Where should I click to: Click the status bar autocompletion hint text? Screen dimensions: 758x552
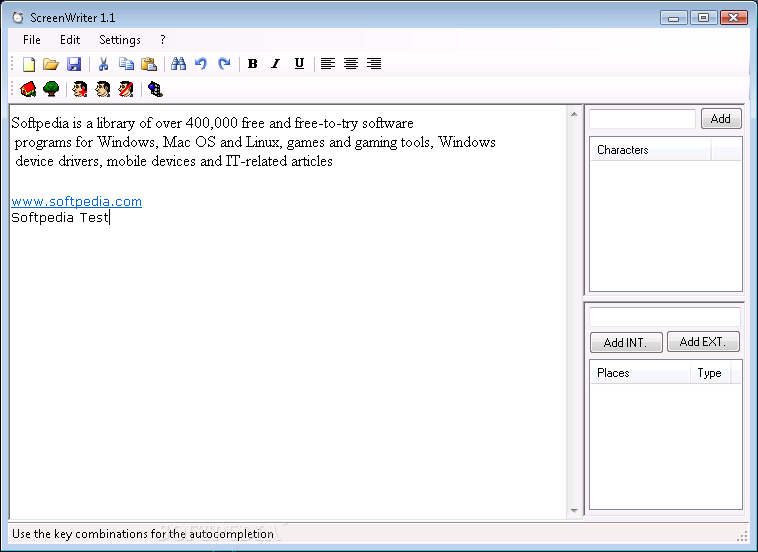pos(143,534)
